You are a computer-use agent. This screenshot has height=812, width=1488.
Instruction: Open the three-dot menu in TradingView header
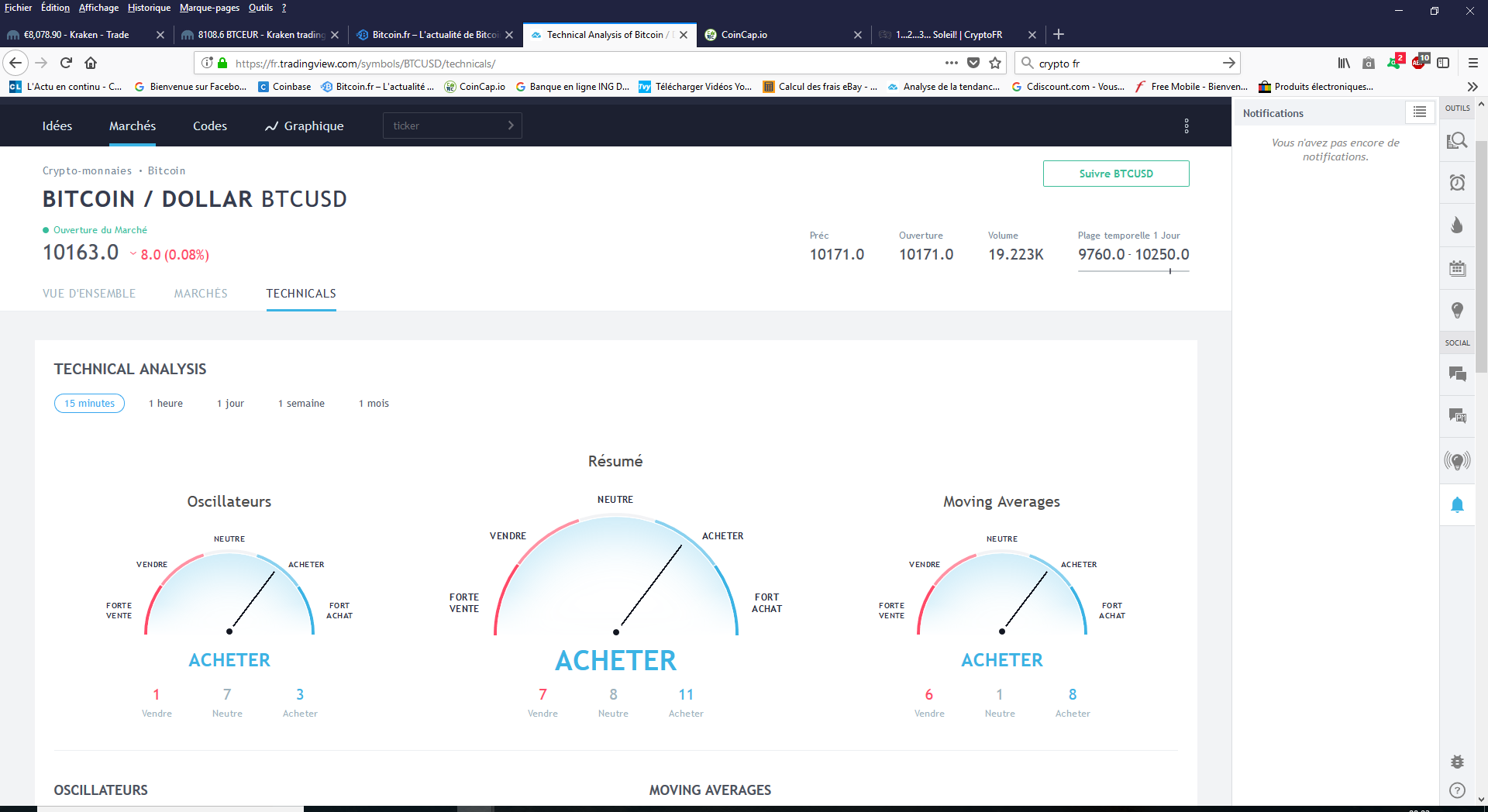tap(1187, 126)
